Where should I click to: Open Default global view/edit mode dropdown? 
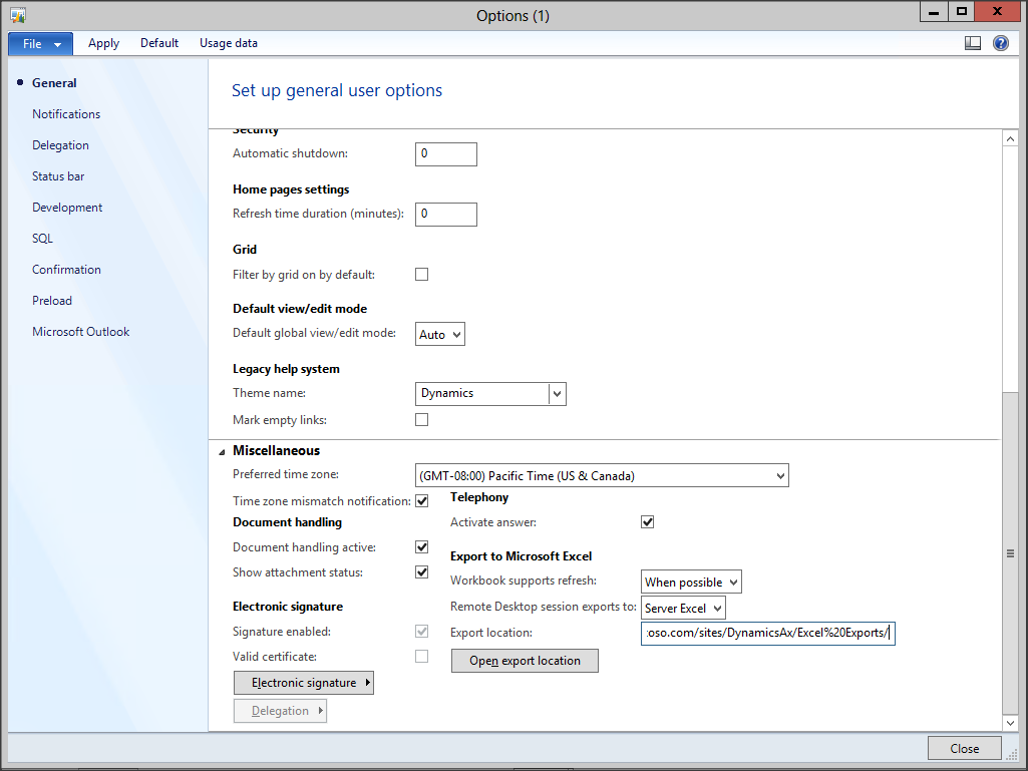(x=440, y=334)
